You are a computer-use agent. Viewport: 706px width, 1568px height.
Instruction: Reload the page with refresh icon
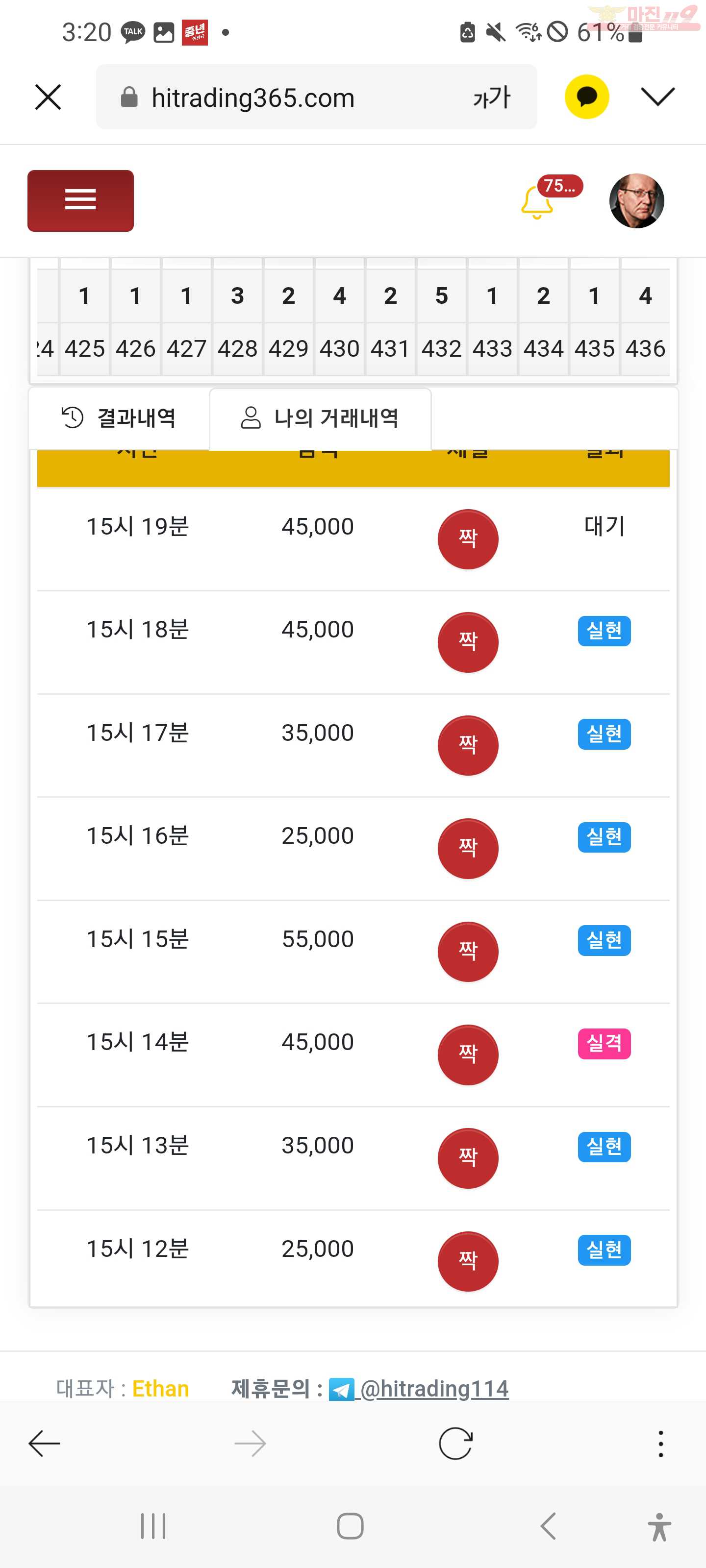click(455, 1443)
